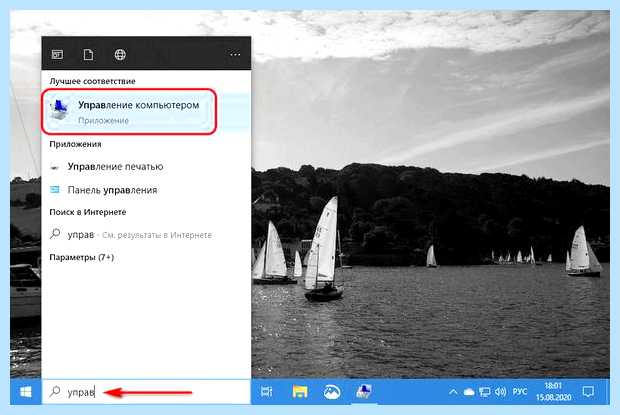Click the magnifier icon in taskbar search box

point(55,391)
